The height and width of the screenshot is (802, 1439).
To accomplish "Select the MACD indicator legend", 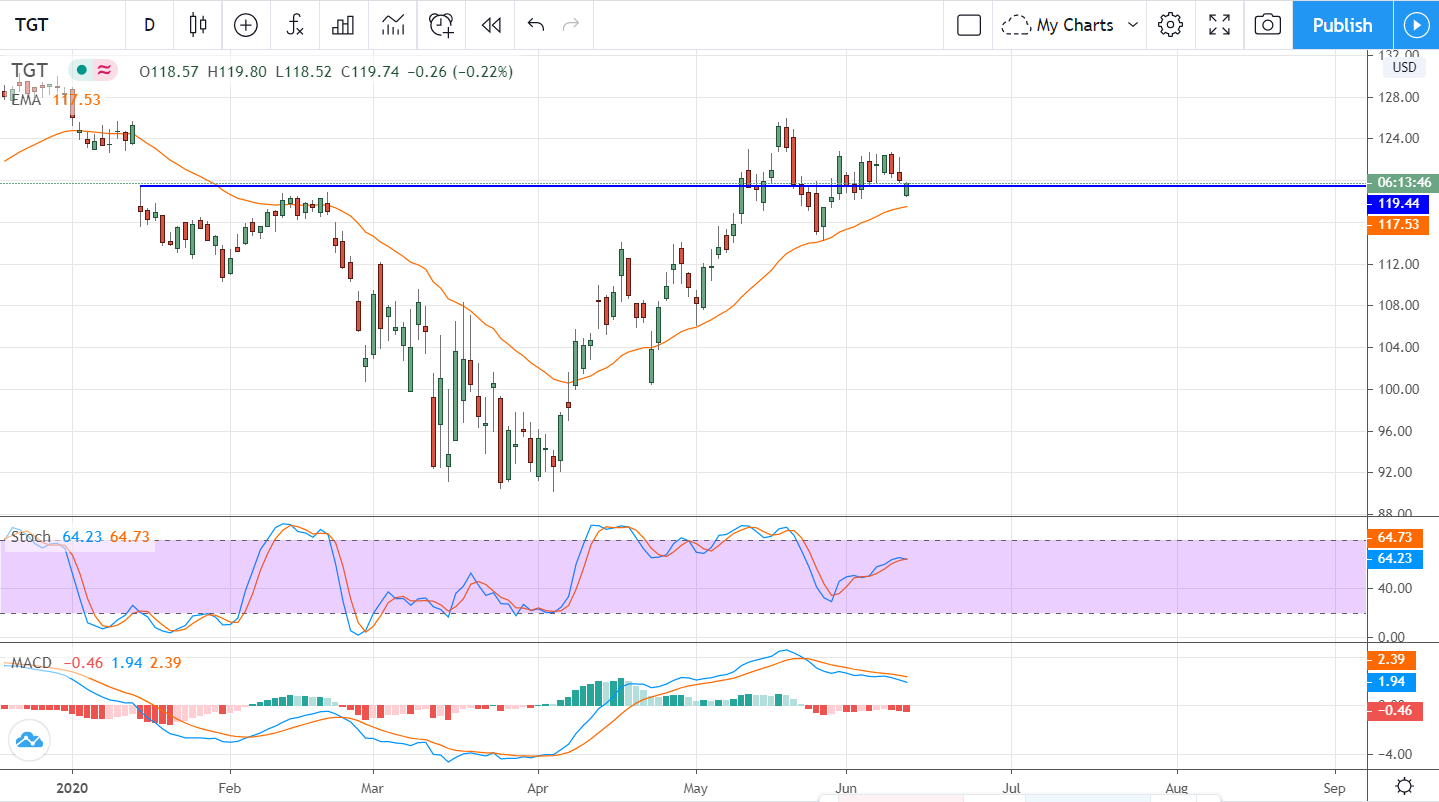I will pyautogui.click(x=96, y=662).
